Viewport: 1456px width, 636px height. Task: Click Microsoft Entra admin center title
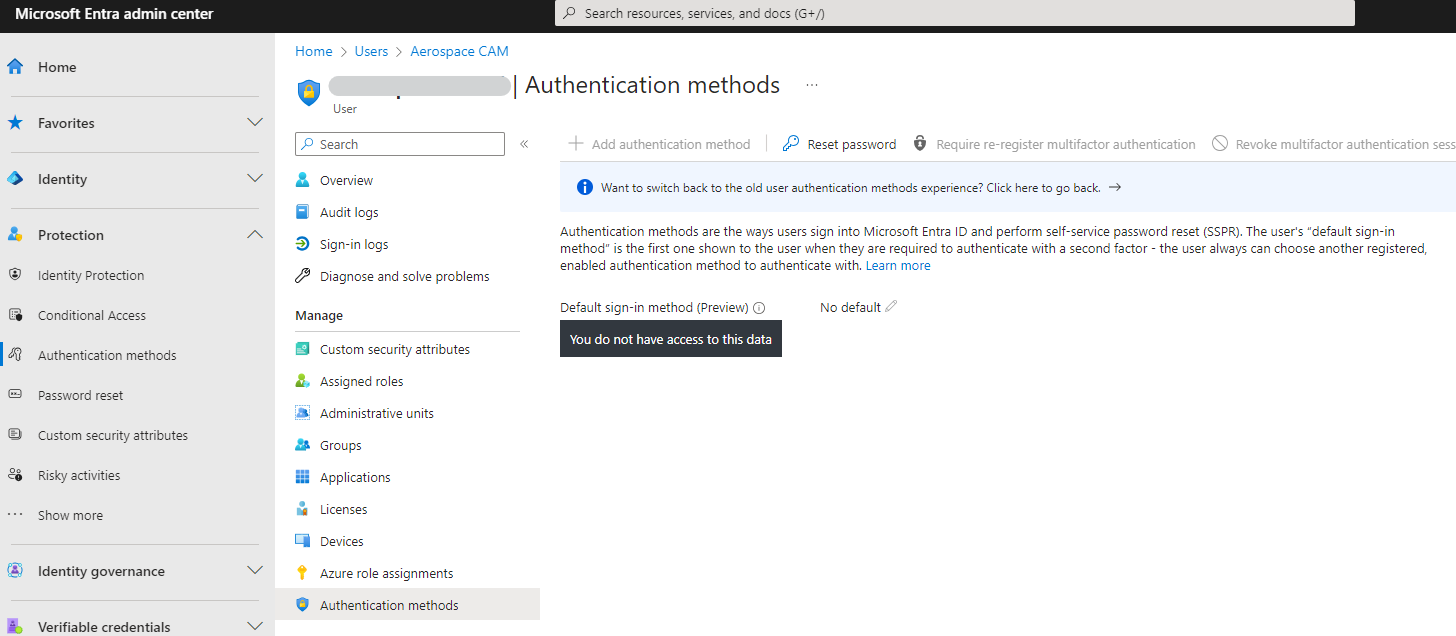114,14
